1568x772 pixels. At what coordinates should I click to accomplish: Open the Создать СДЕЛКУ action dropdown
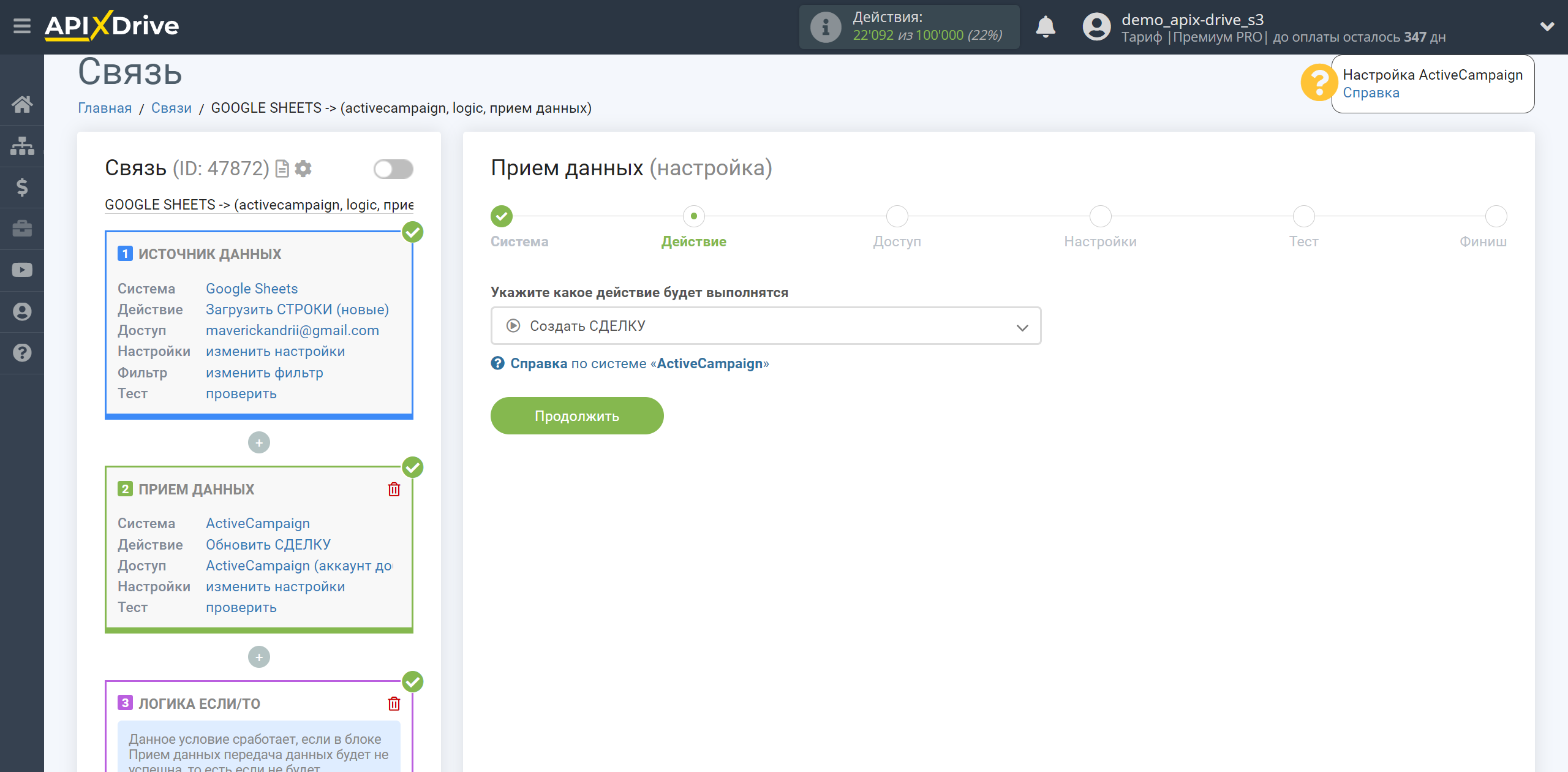766,326
